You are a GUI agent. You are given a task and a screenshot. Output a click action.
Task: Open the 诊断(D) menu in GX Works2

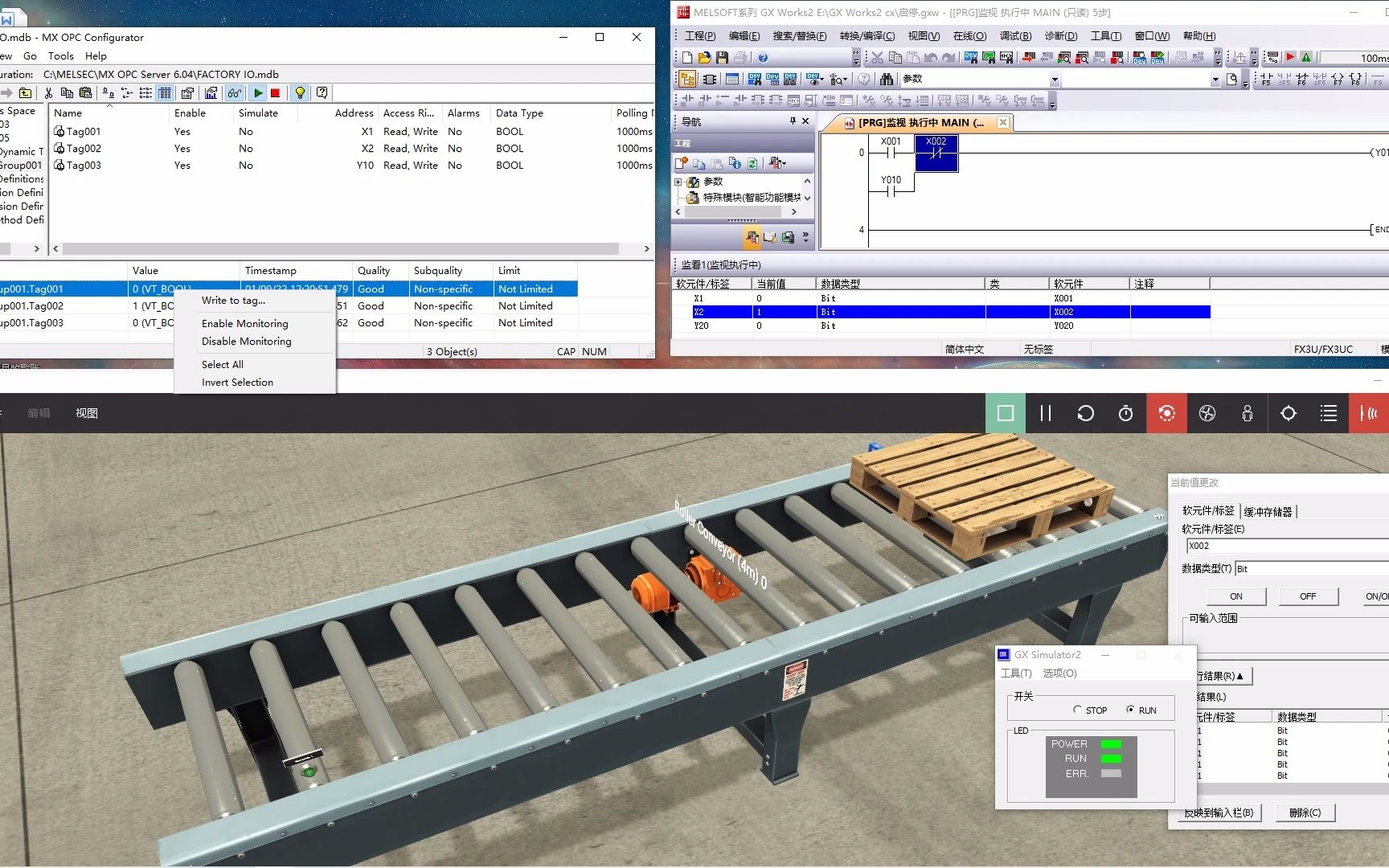click(1061, 35)
